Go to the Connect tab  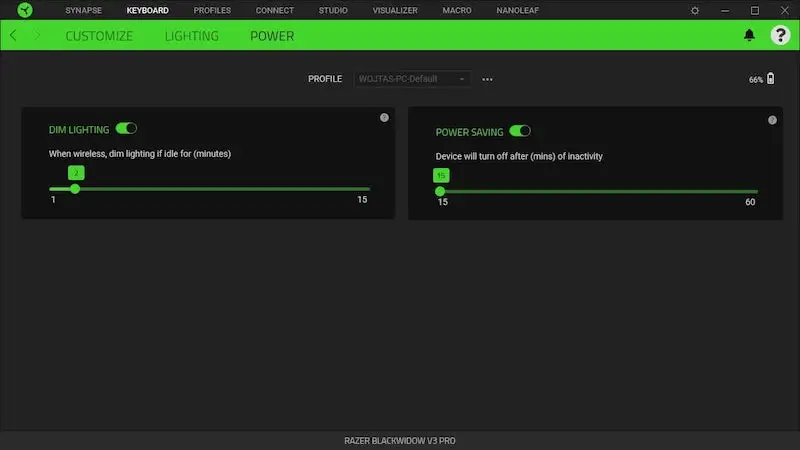click(x=274, y=10)
